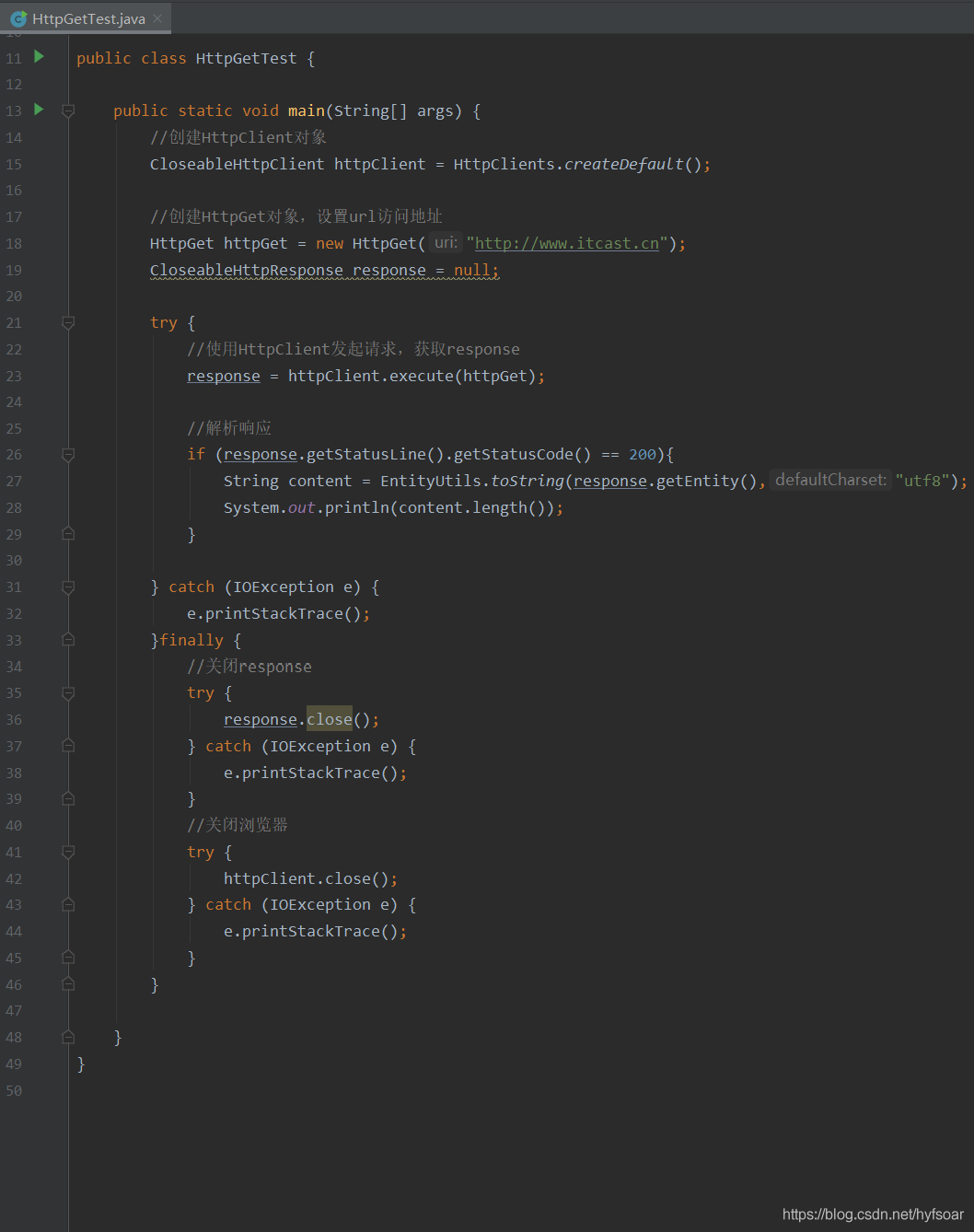Click the toString method call on line 27

[x=528, y=481]
